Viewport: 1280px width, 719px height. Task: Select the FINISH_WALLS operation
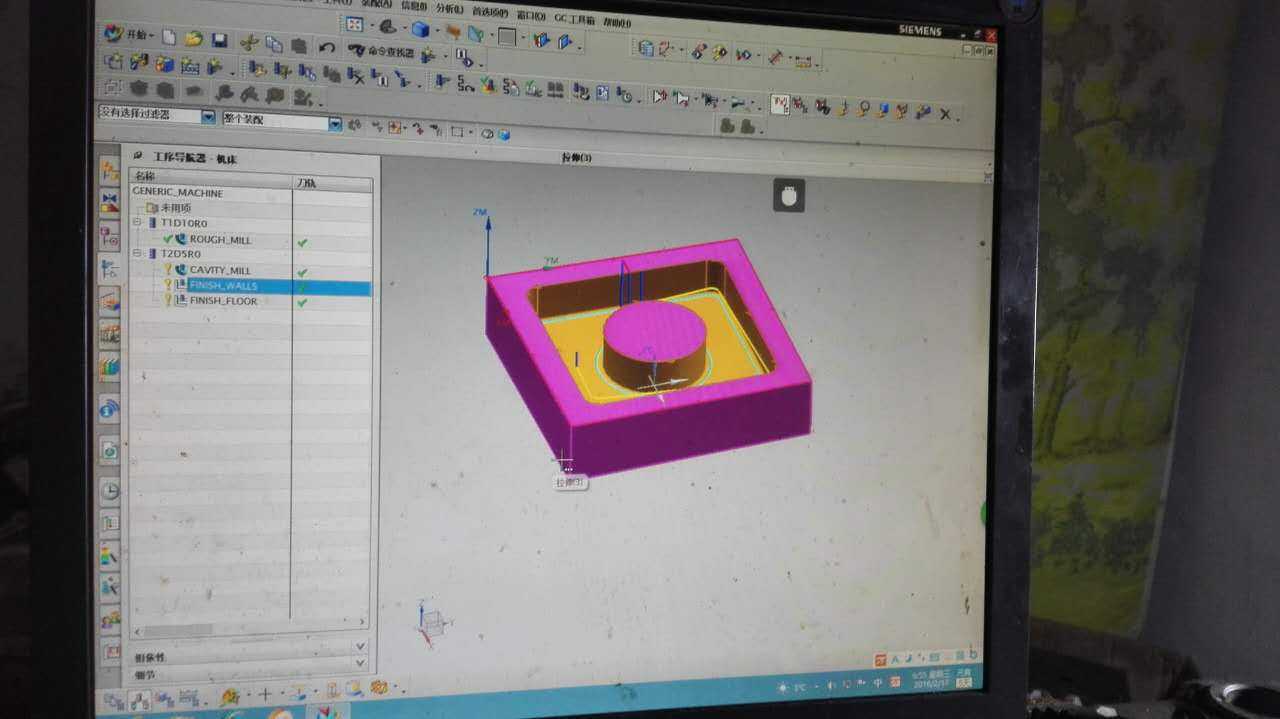[223, 286]
